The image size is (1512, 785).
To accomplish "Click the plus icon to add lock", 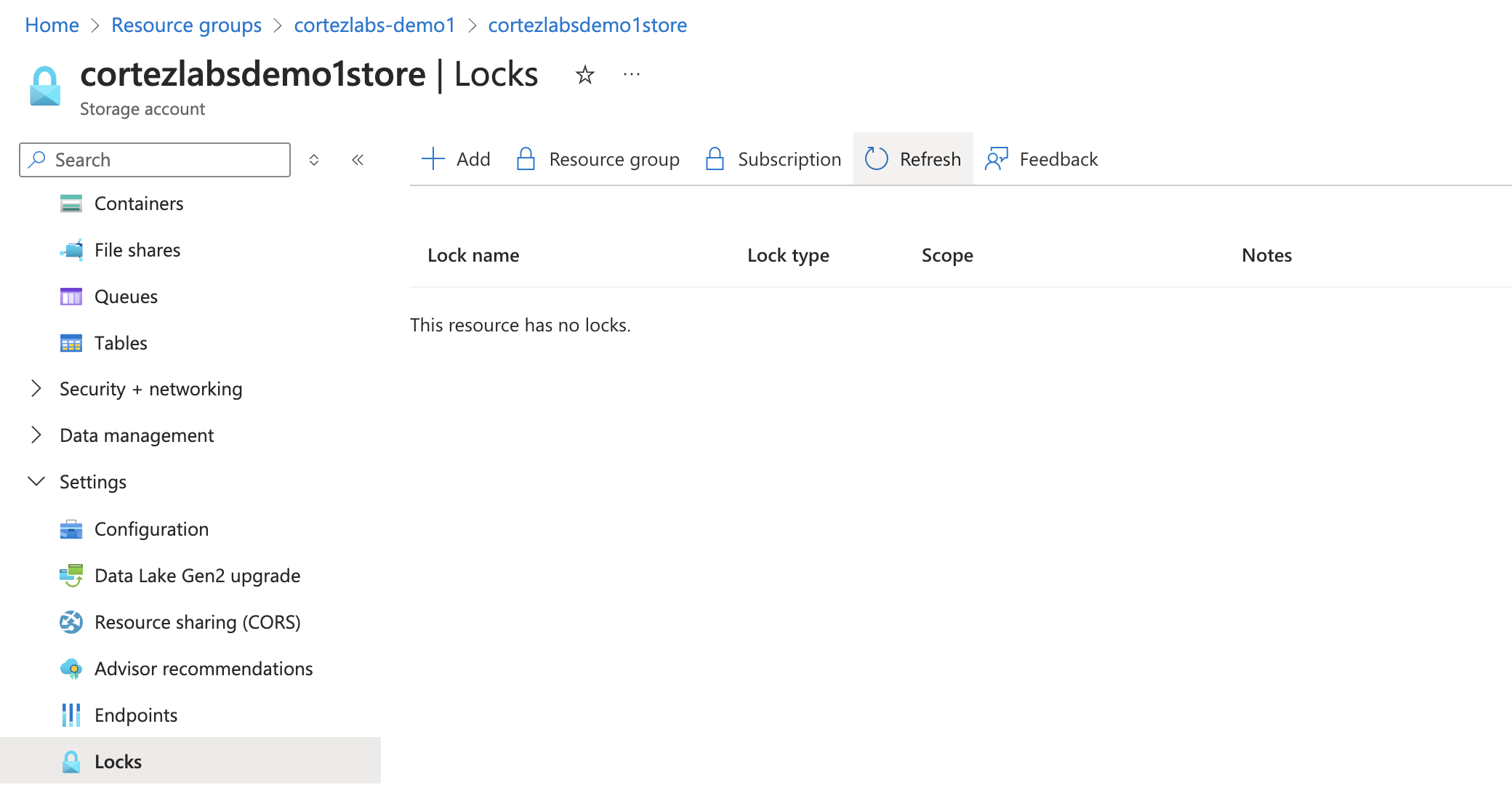I will coord(433,158).
